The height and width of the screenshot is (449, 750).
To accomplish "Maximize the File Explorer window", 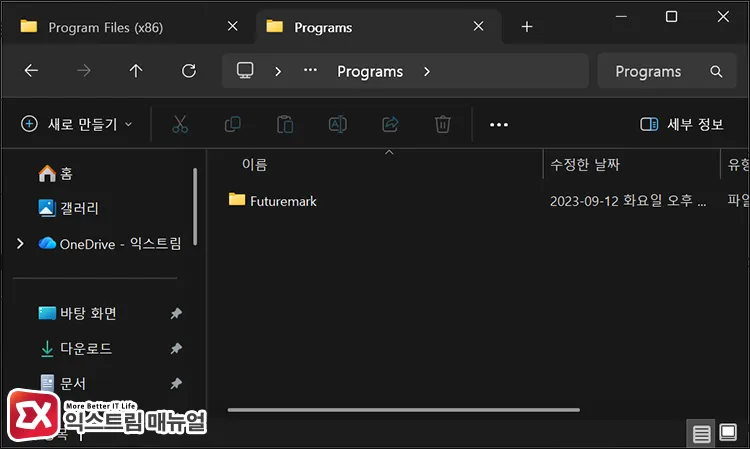I will coord(672,17).
